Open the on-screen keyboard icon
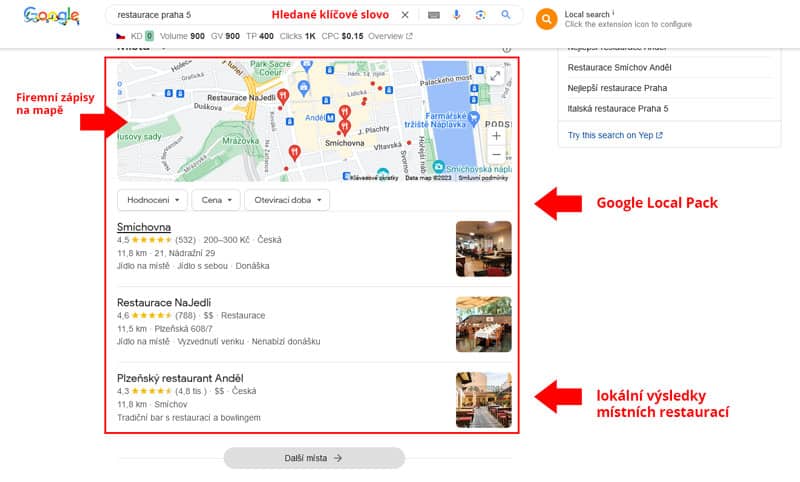Image resolution: width=800 pixels, height=482 pixels. [434, 15]
